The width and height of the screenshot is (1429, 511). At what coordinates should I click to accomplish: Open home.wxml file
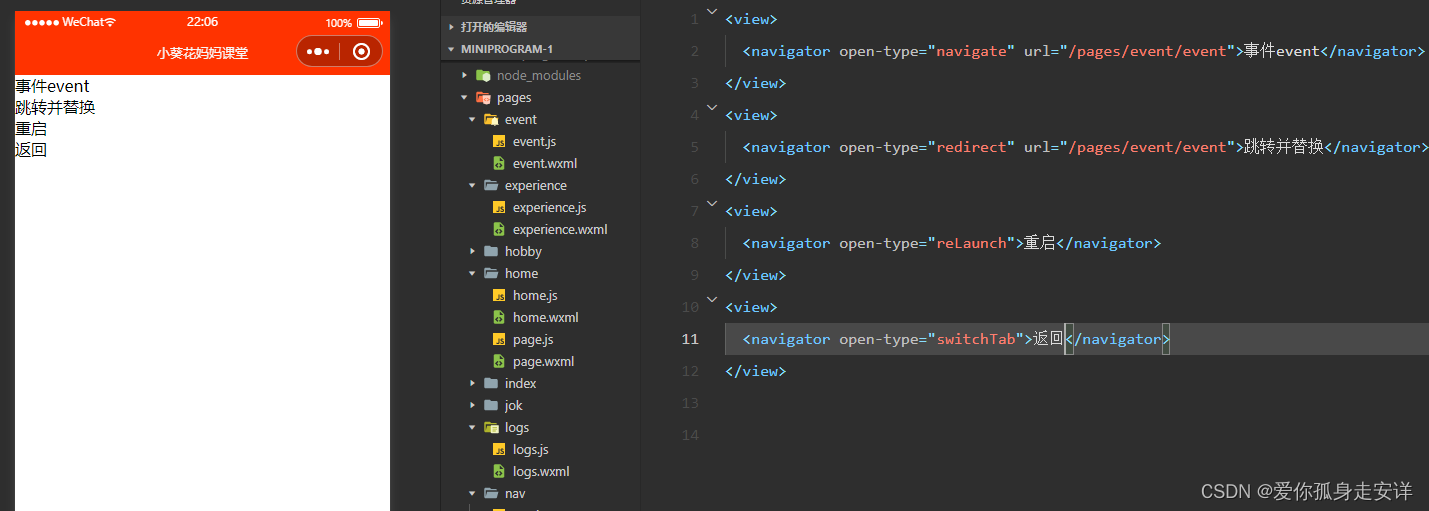[x=546, y=317]
